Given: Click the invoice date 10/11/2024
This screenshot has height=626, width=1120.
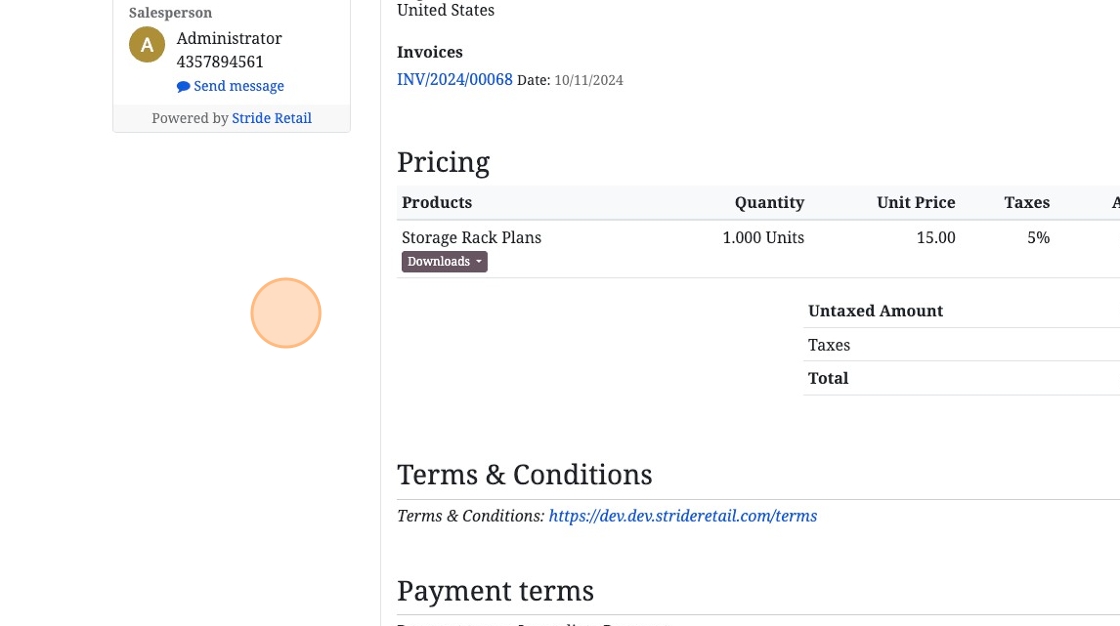Looking at the screenshot, I should [x=589, y=80].
